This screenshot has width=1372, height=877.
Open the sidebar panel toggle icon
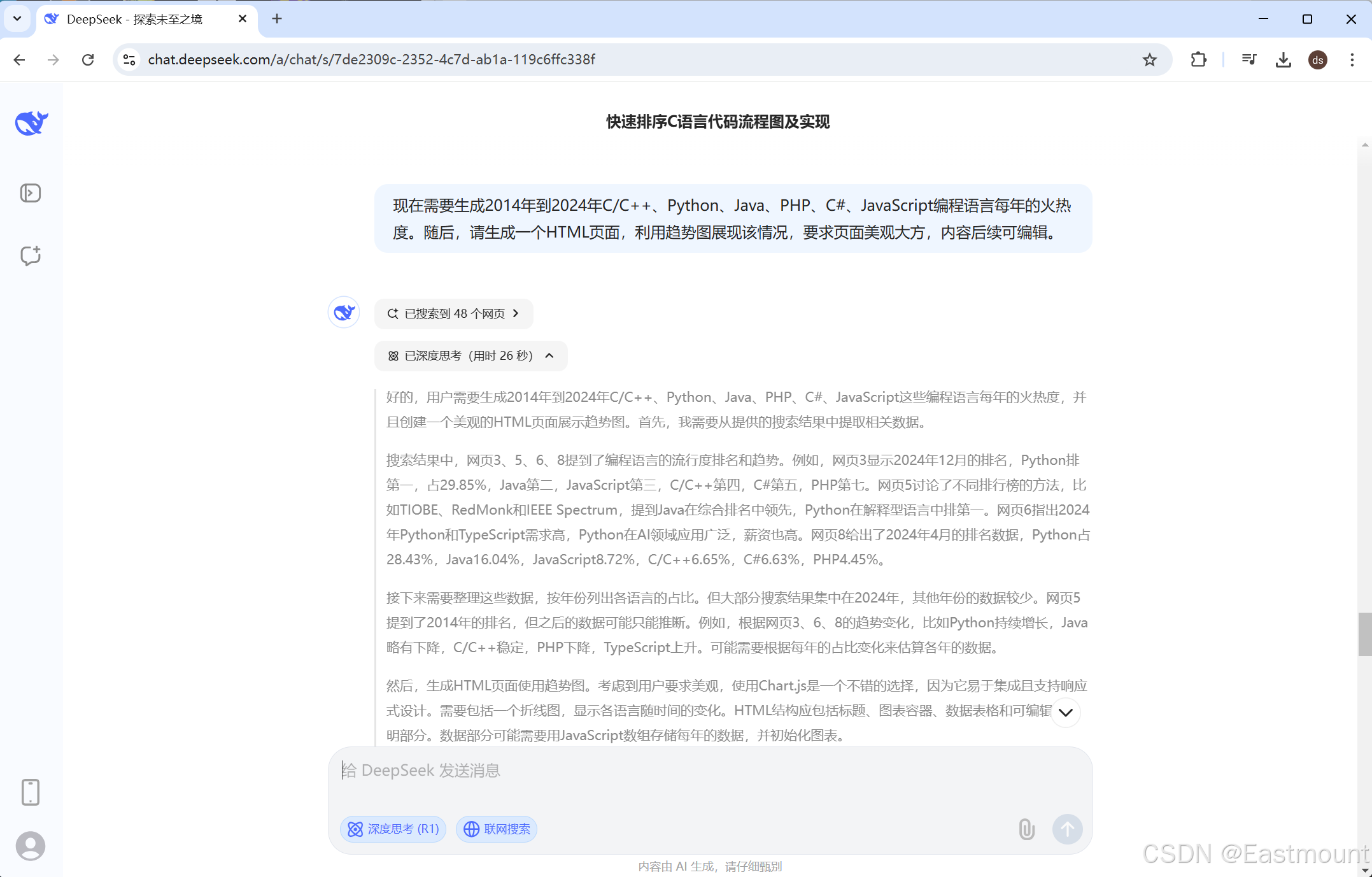pyautogui.click(x=31, y=193)
